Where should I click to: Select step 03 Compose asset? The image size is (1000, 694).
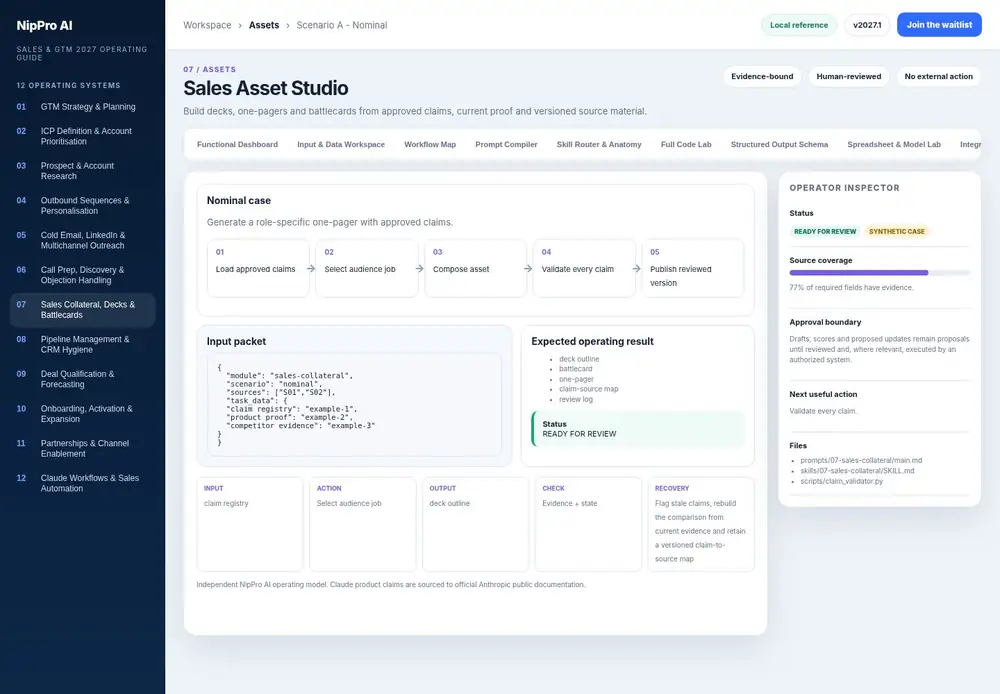click(476, 268)
